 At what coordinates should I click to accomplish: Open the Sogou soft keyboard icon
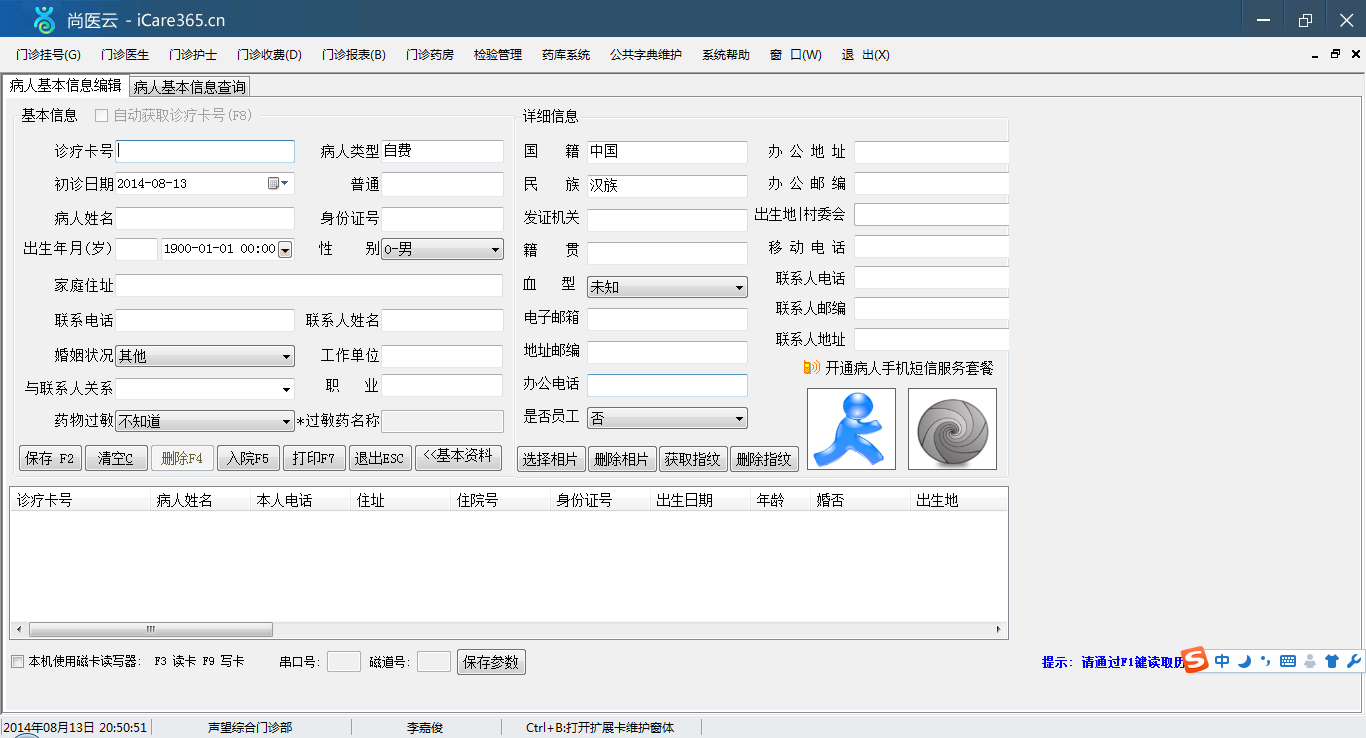(x=1288, y=661)
